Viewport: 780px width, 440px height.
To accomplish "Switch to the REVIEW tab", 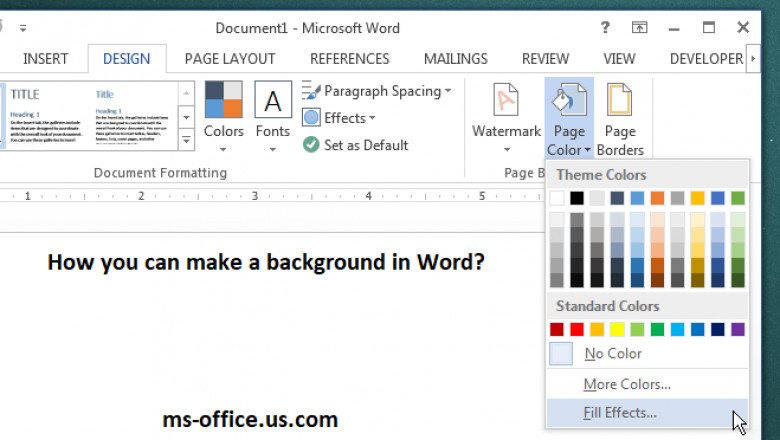I will click(545, 59).
